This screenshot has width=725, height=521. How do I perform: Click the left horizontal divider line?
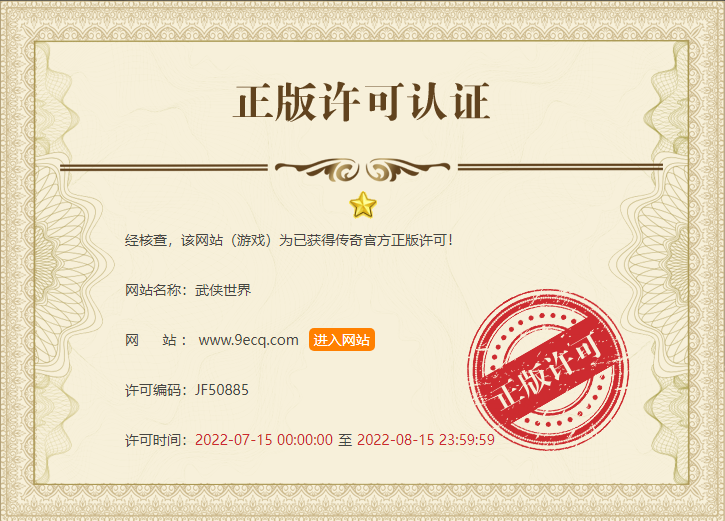pyautogui.click(x=164, y=167)
